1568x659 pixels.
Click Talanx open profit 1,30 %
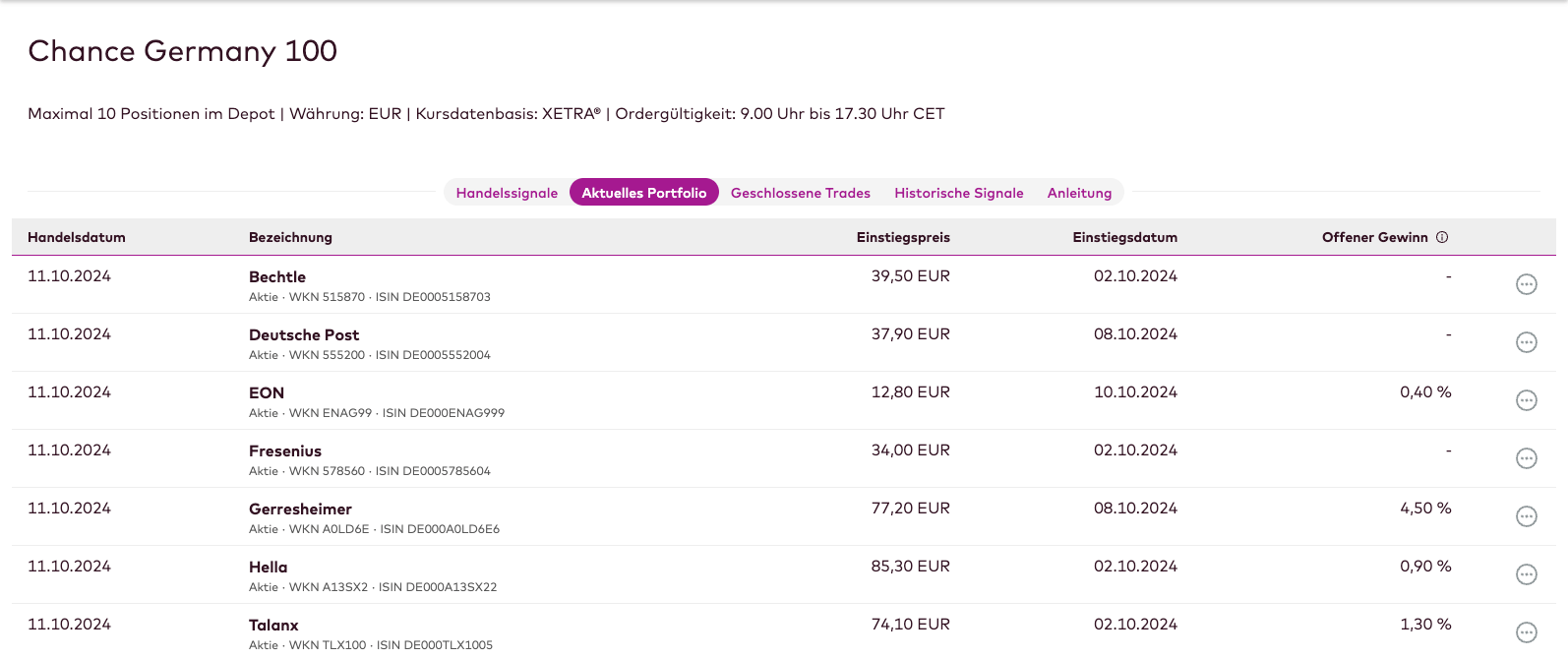click(1425, 625)
